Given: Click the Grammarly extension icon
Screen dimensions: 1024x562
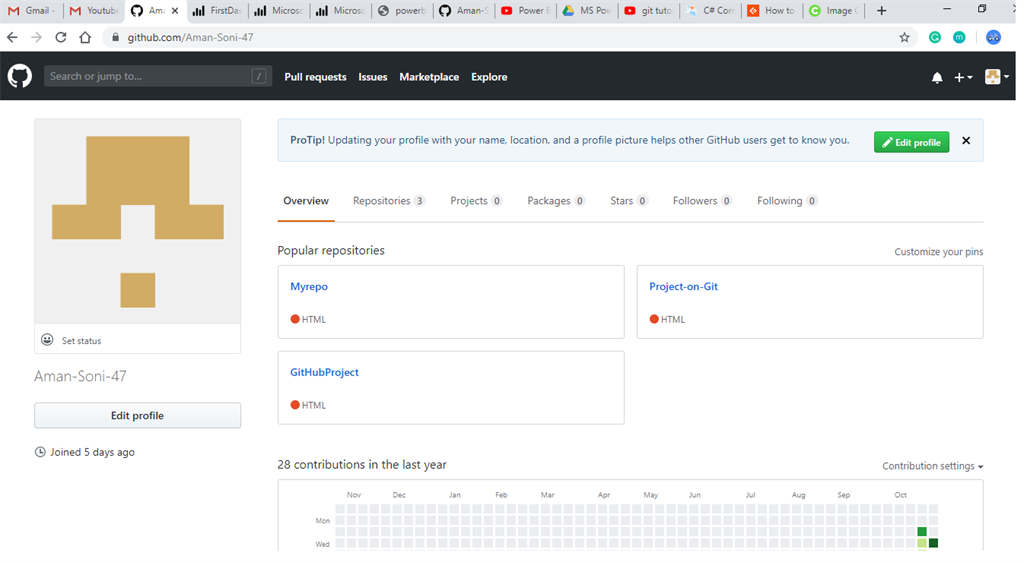Looking at the screenshot, I should pos(935,37).
